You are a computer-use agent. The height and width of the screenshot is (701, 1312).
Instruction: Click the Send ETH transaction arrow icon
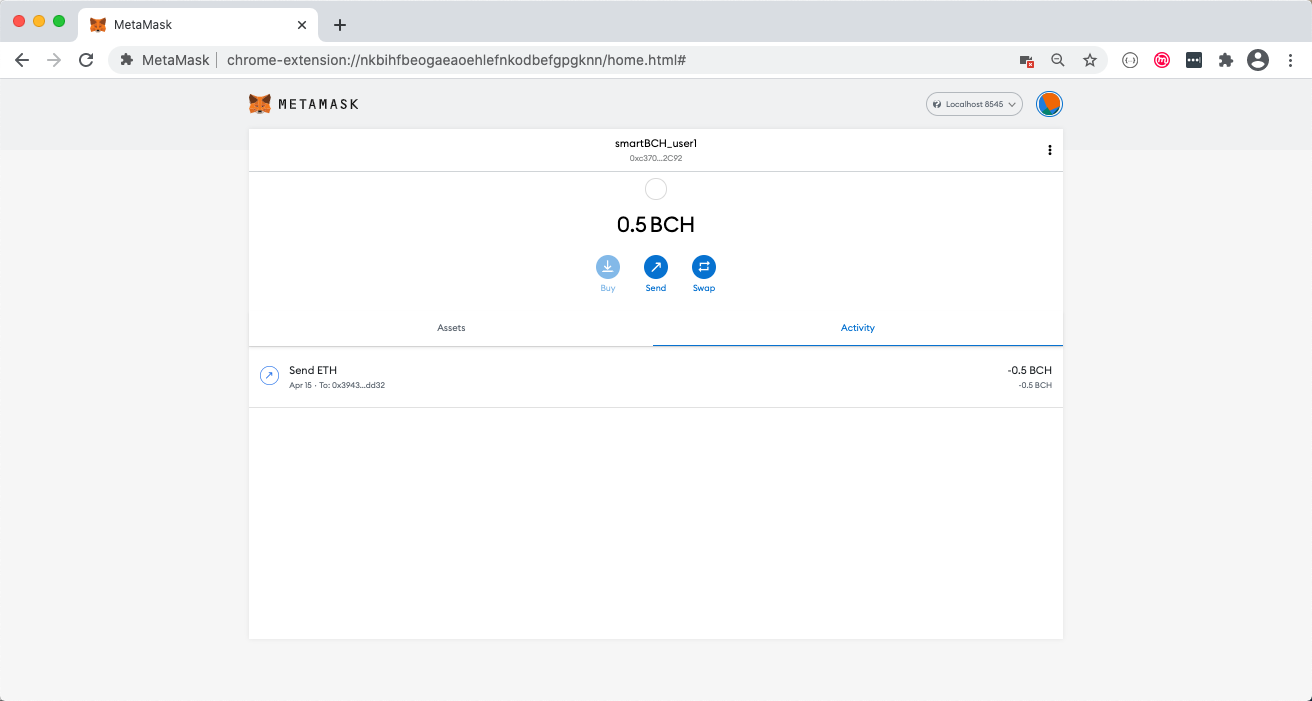coord(269,376)
